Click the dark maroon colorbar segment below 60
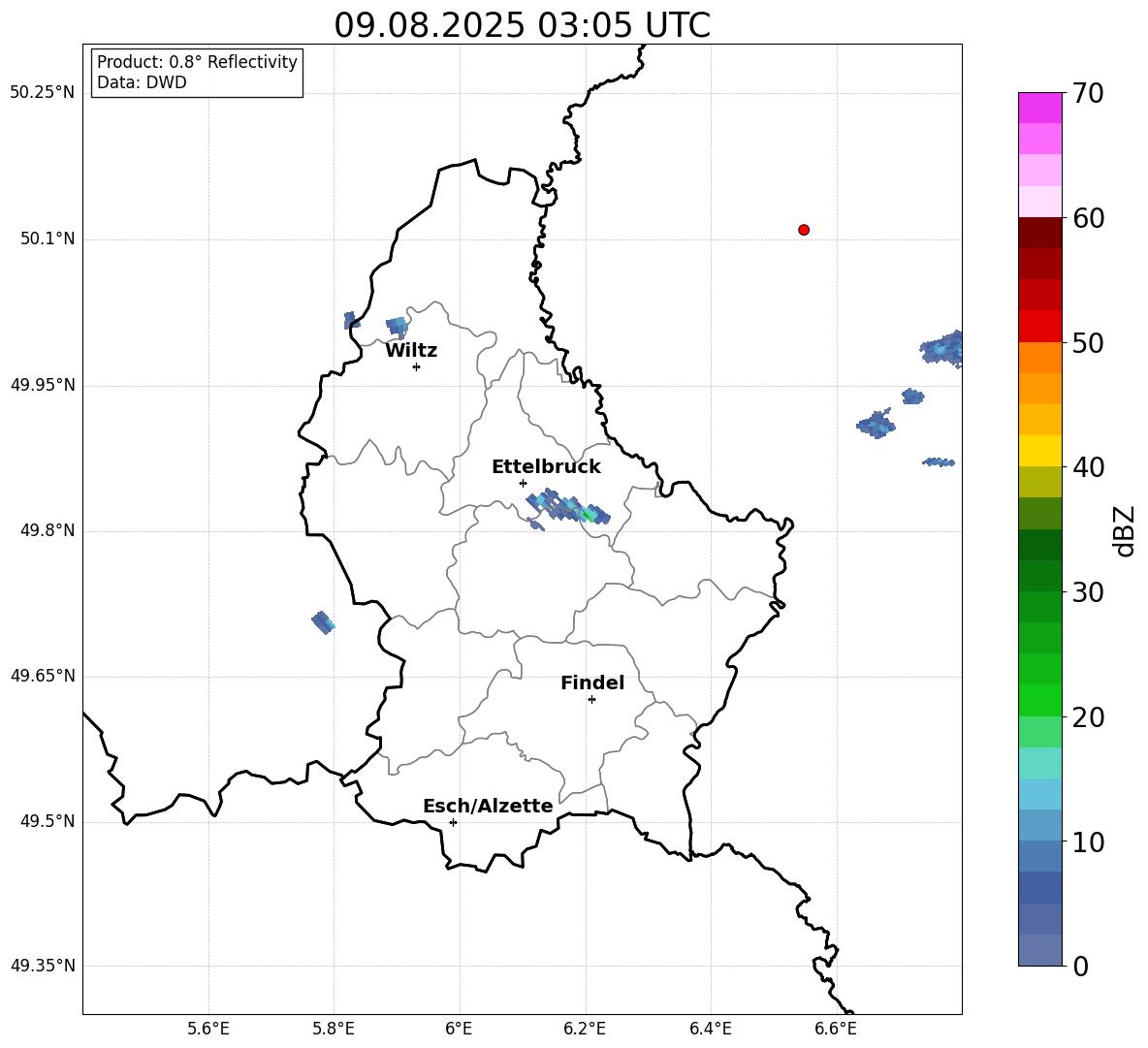The width and height of the screenshot is (1148, 1048). pos(1039,233)
